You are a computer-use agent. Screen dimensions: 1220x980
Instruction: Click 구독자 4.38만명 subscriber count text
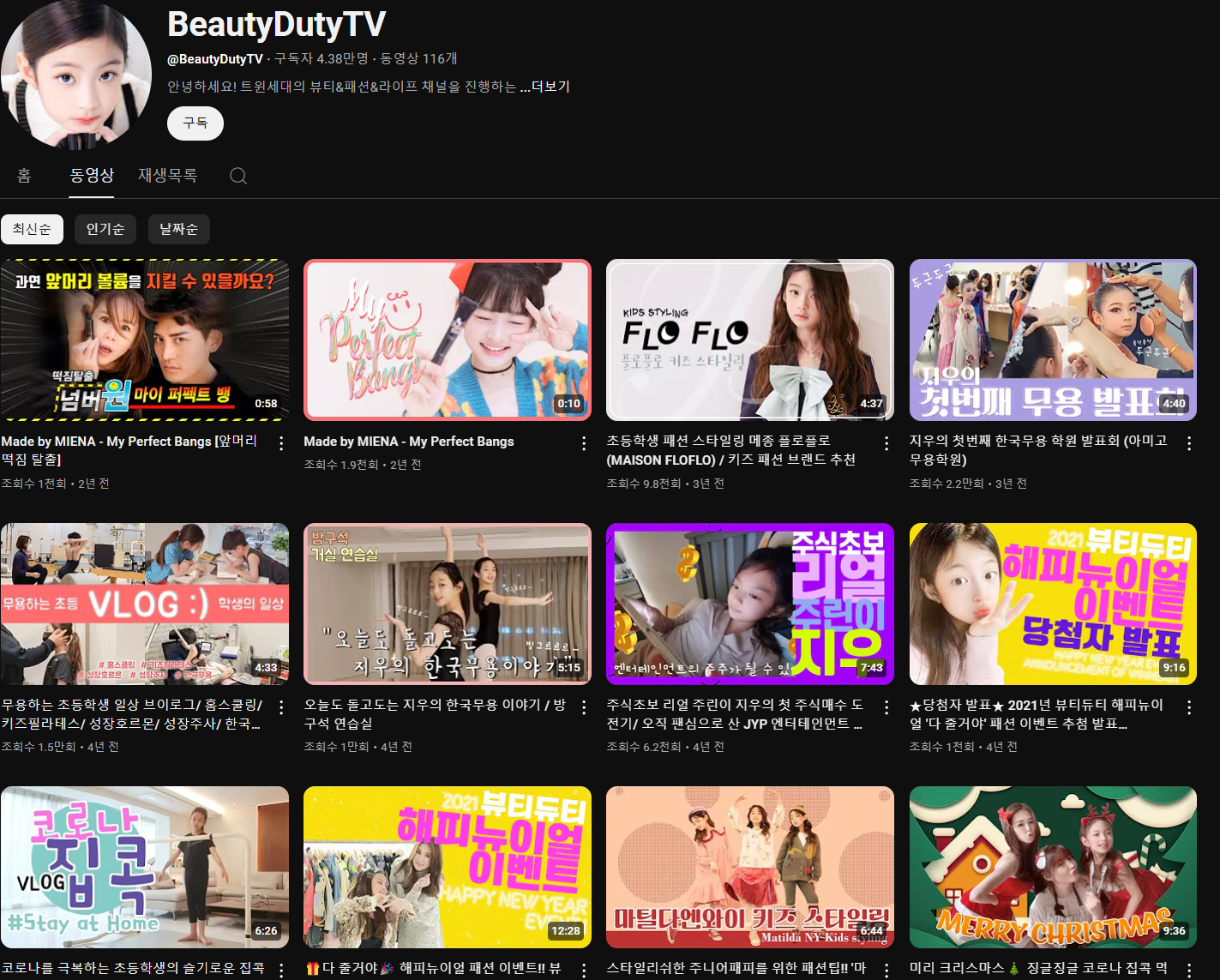322,59
